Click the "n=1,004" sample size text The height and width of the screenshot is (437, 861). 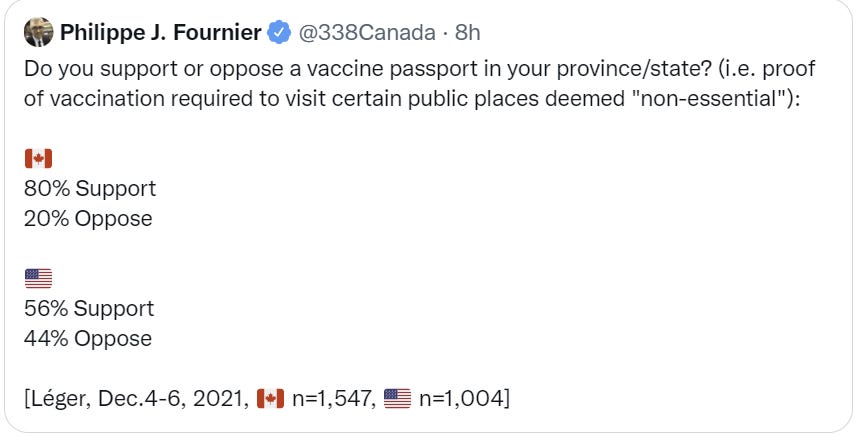(x=463, y=399)
